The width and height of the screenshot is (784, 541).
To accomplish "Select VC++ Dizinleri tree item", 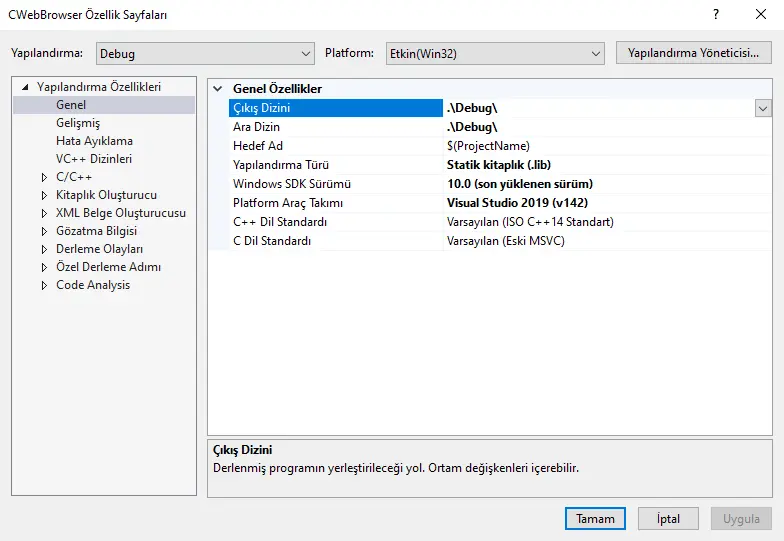I will click(x=94, y=159).
